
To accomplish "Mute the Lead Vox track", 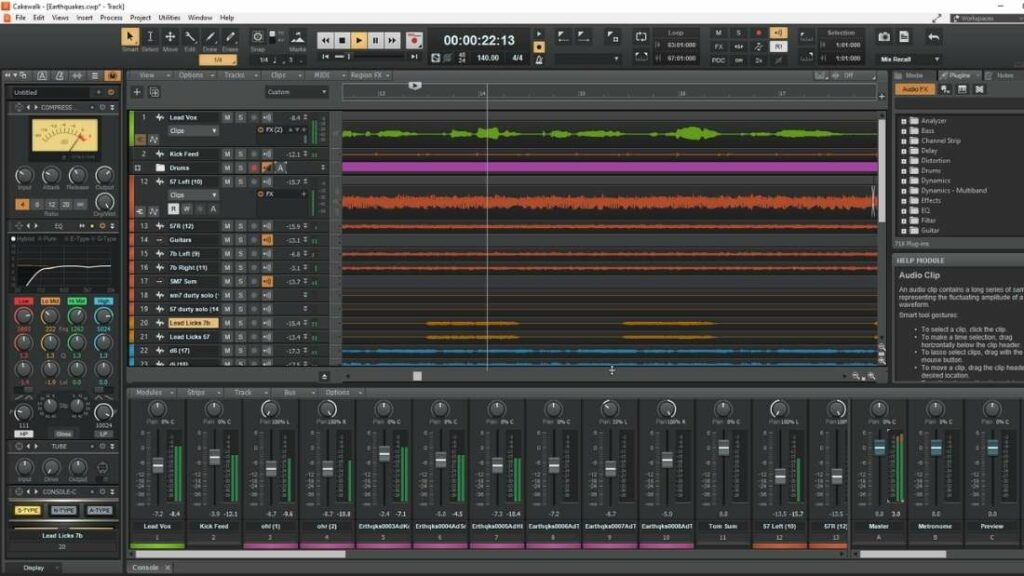I will 227,117.
